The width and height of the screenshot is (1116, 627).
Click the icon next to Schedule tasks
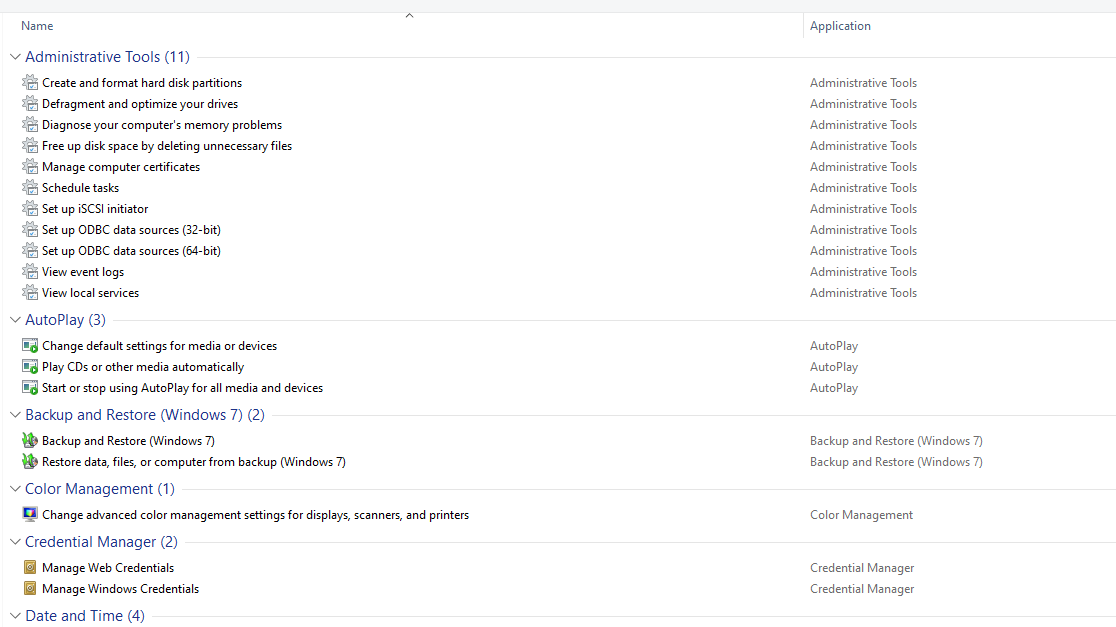[30, 188]
